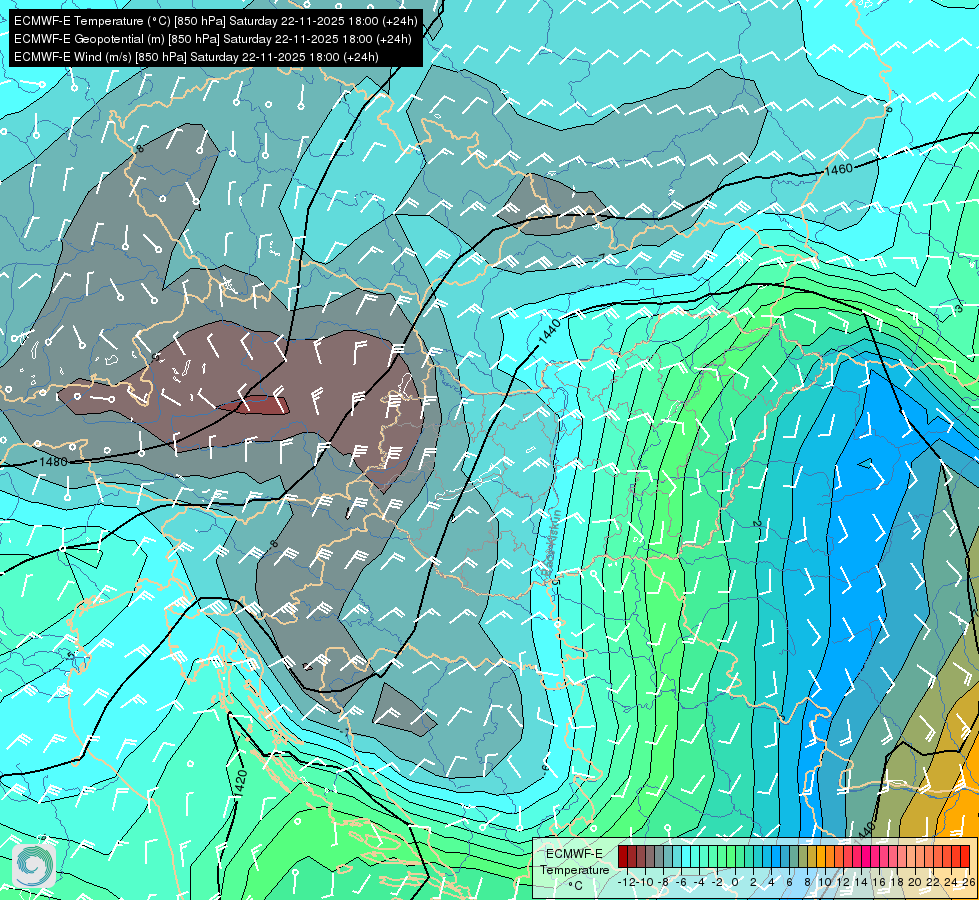Viewport: 979px width, 900px height.
Task: Click the '-12' legend scale label
Action: pyautogui.click(x=627, y=882)
